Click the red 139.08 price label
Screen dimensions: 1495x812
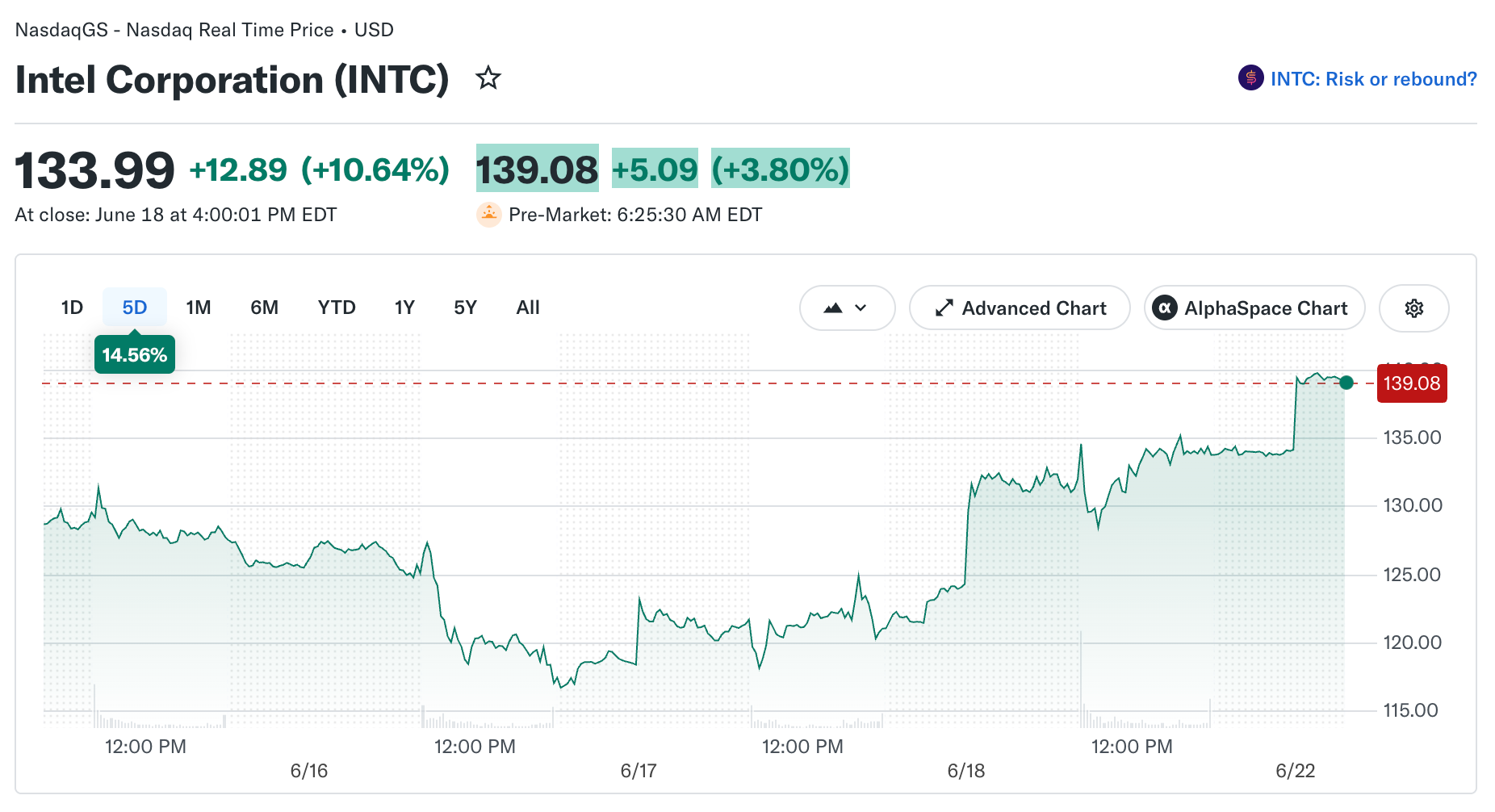(x=1412, y=383)
